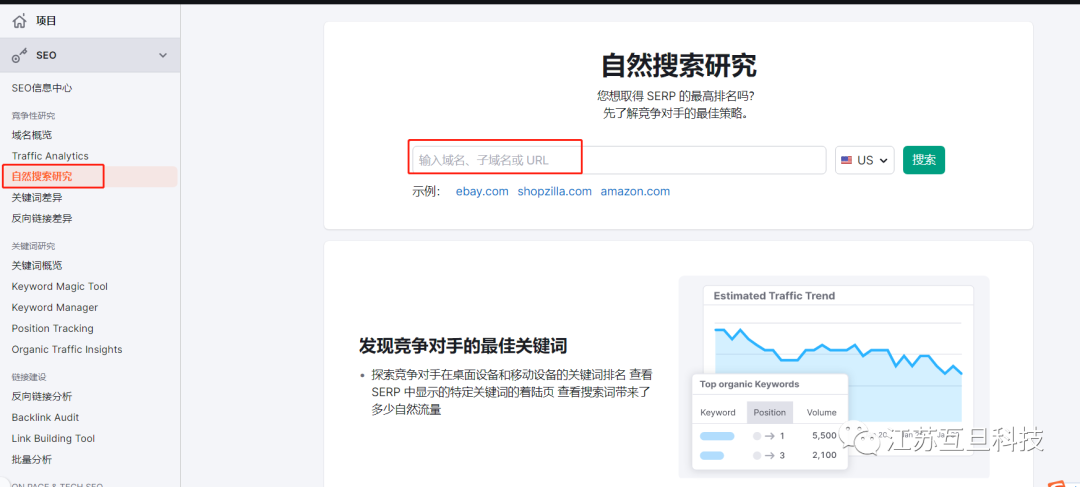Open SEO信息中心 in sidebar
1080x487 pixels.
click(42, 88)
